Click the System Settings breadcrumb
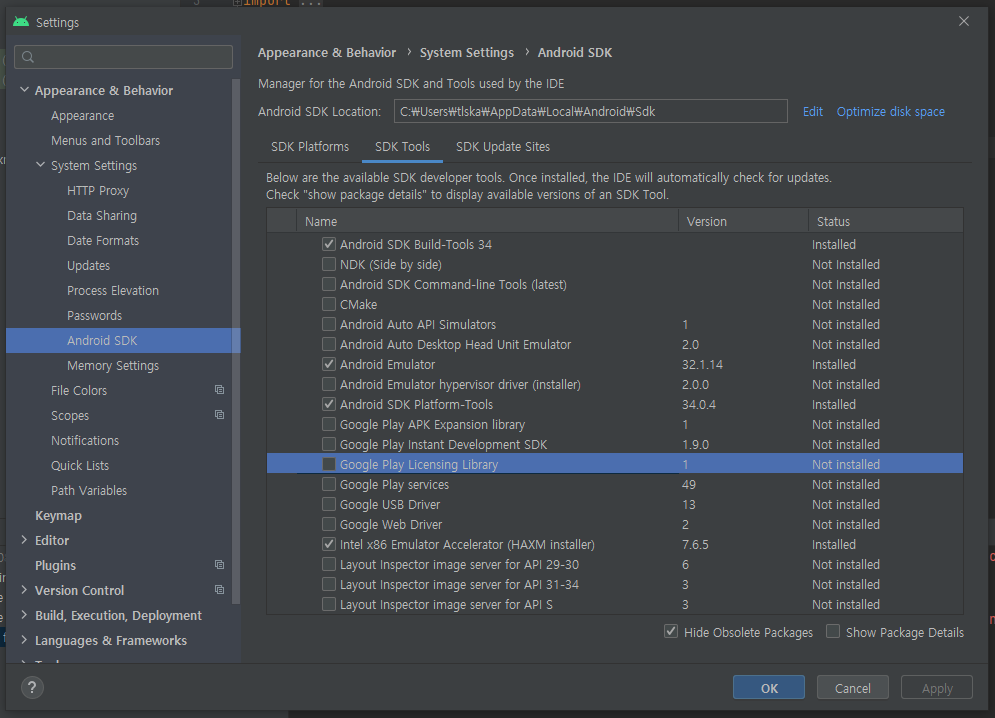 pyautogui.click(x=466, y=53)
